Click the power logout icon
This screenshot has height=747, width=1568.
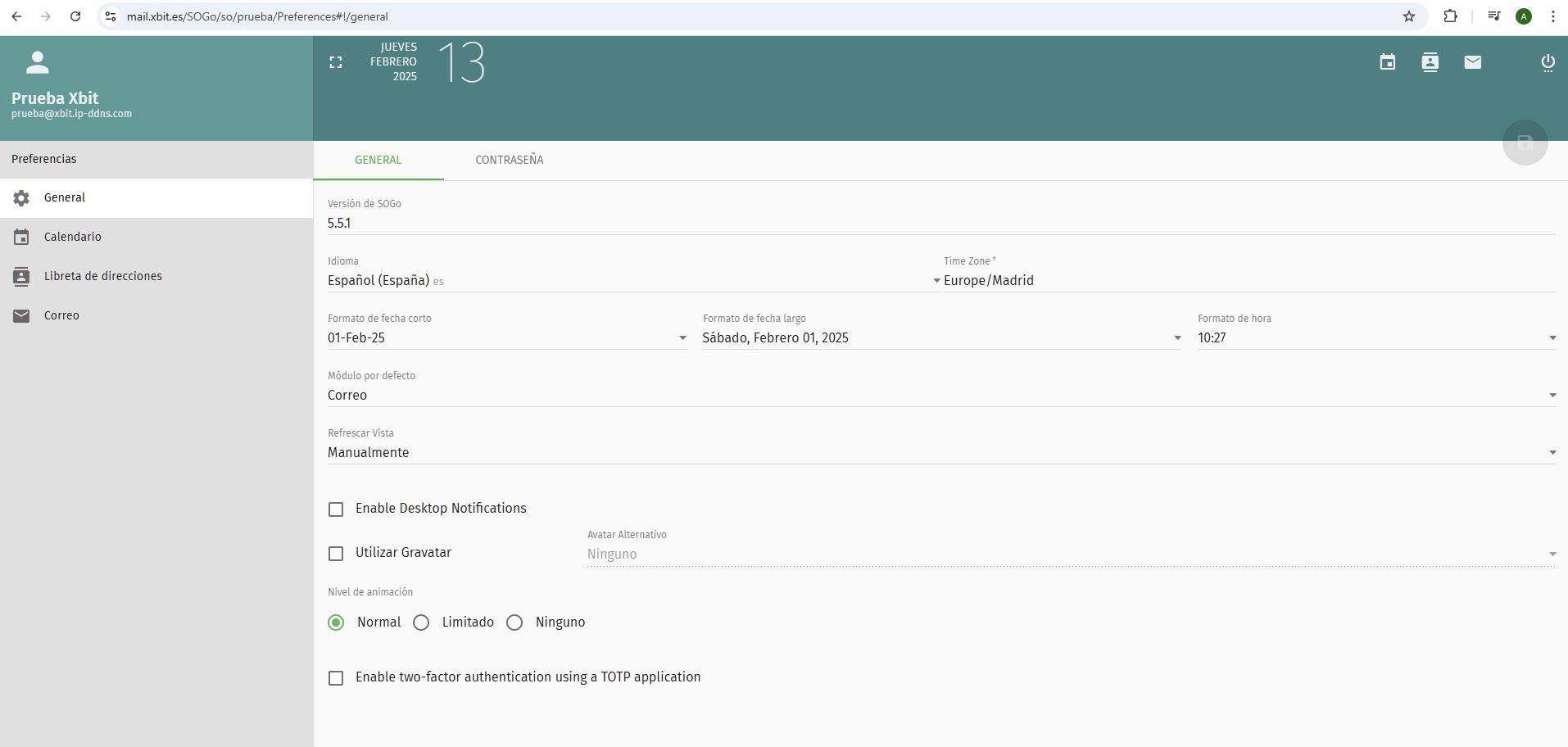[x=1548, y=63]
